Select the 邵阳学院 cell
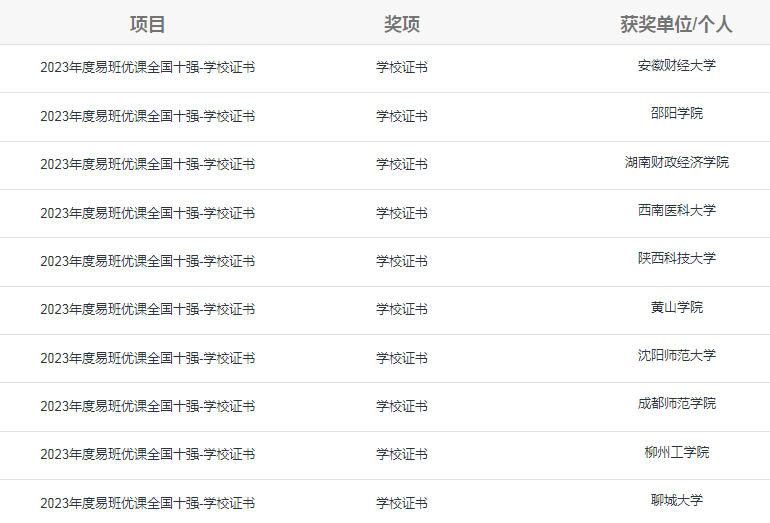This screenshot has width=770, height=523. pyautogui.click(x=677, y=113)
